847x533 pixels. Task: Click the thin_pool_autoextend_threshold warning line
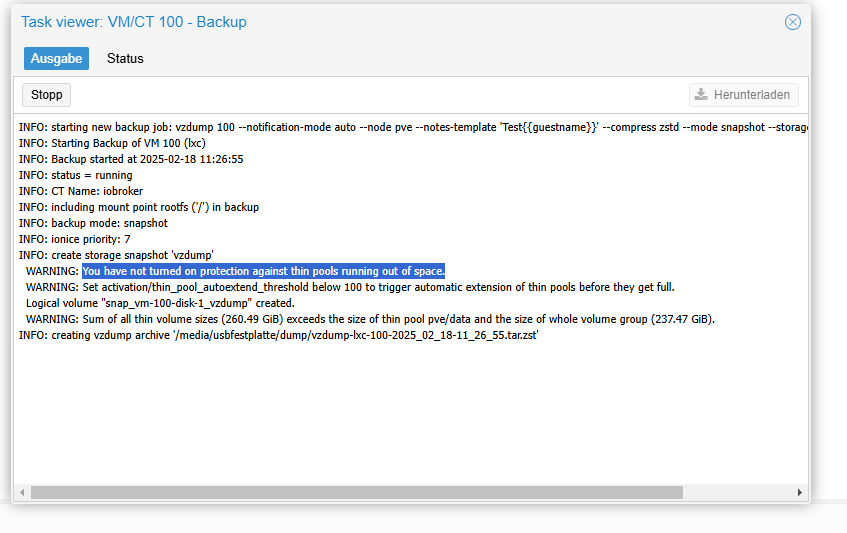point(350,287)
